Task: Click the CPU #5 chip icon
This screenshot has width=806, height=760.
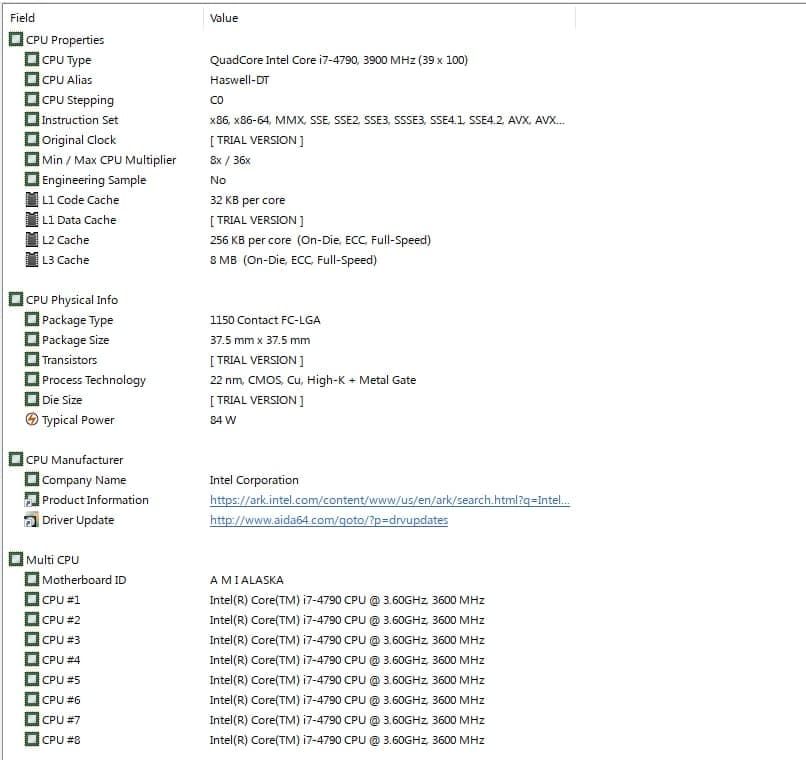Action: tap(32, 679)
